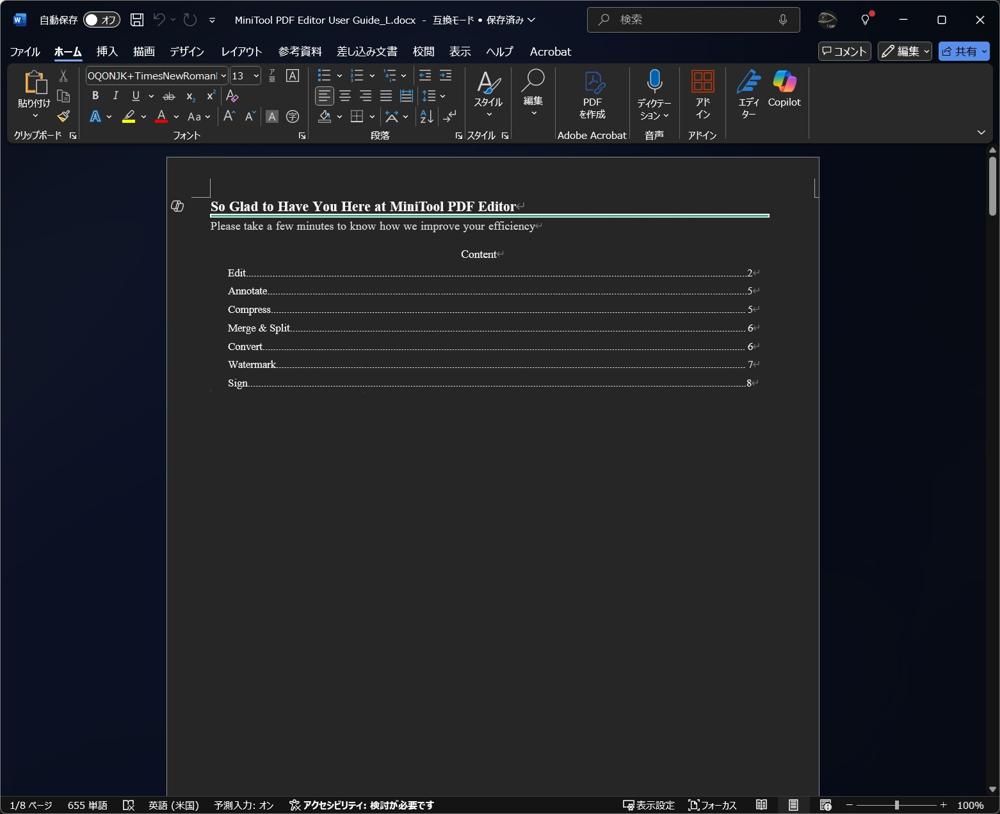
Task: Expand the line spacing dropdown
Action: [x=442, y=96]
